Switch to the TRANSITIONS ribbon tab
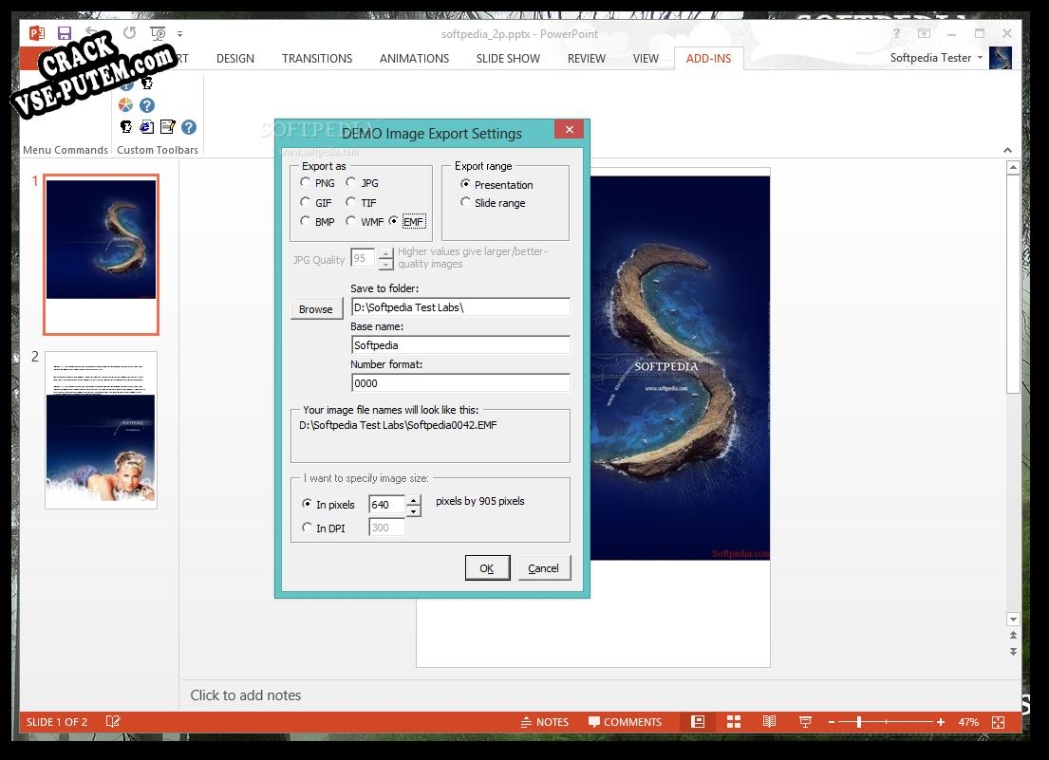1049x760 pixels. tap(316, 59)
